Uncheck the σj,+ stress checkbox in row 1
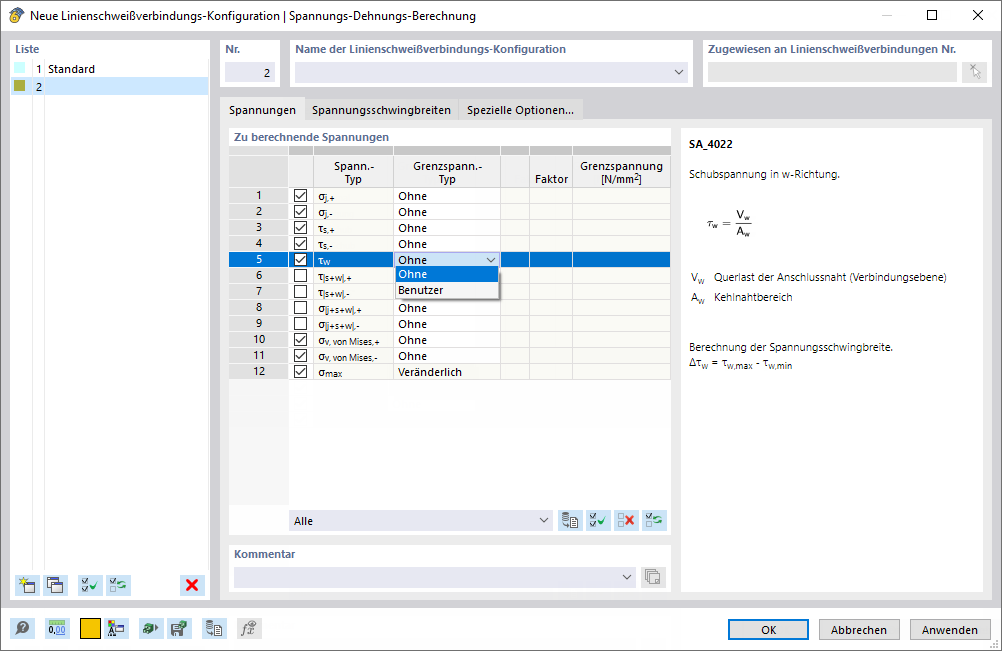This screenshot has height=651, width=1002. 300,195
